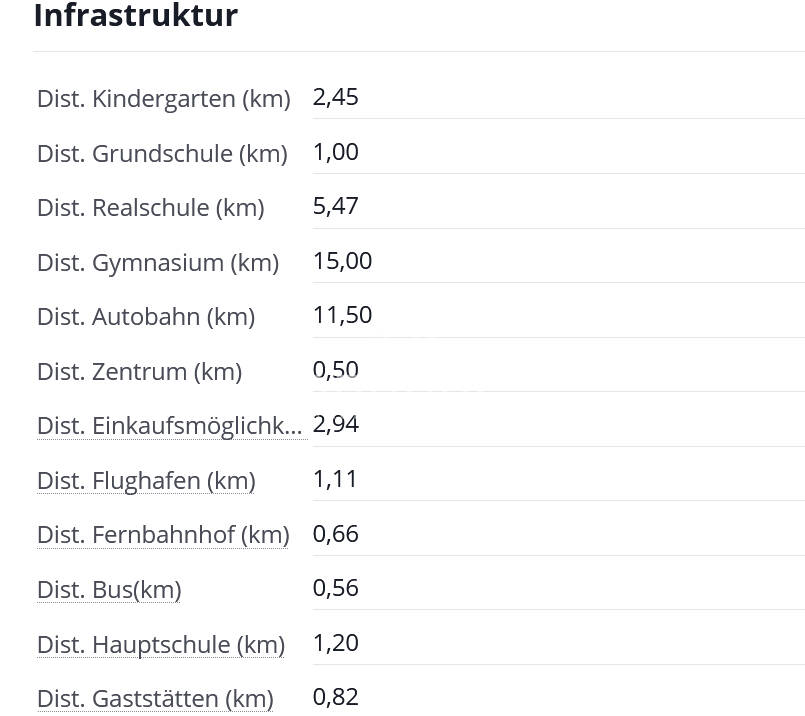
Task: Click the underlined Dist. Gaststätten (km) label
Action: (x=155, y=699)
